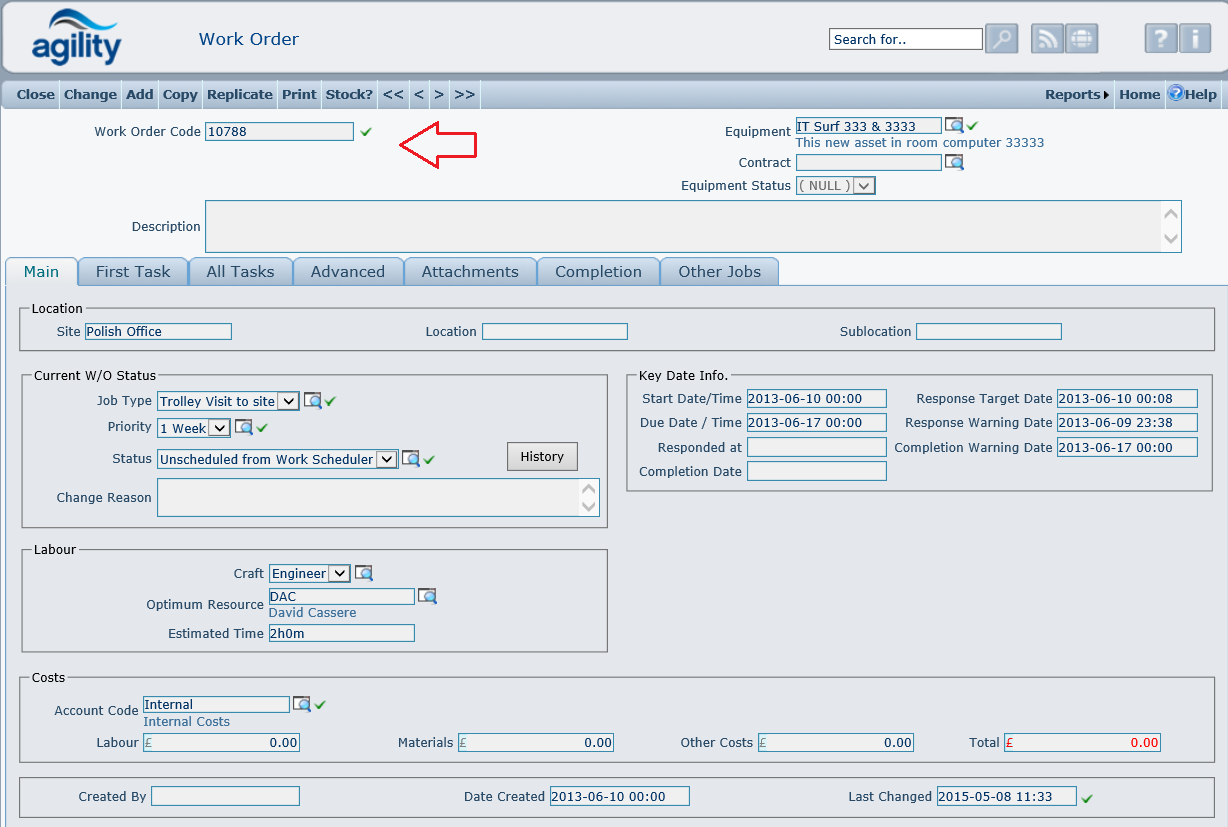Open the Completion tab
The width and height of the screenshot is (1228, 827).
(x=598, y=272)
